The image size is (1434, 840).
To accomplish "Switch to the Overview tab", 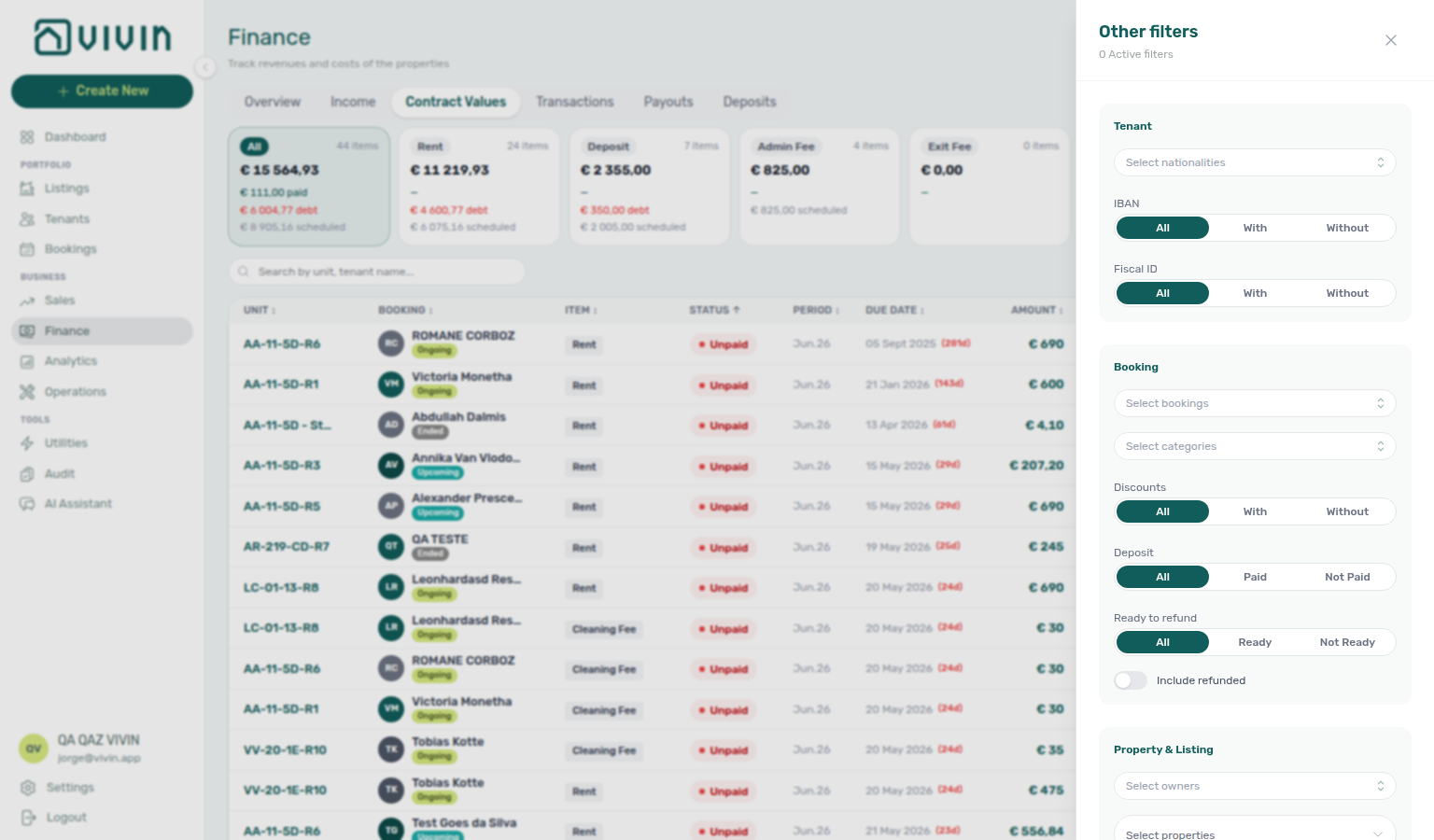I will pyautogui.click(x=273, y=102).
